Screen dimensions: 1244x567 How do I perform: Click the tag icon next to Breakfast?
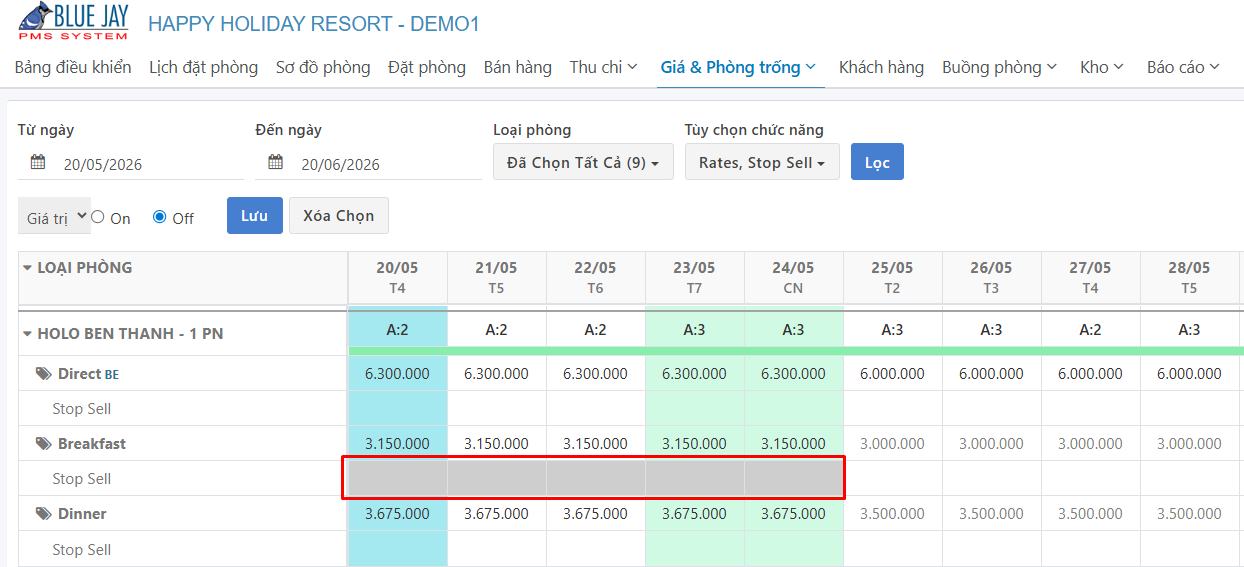pyautogui.click(x=43, y=444)
